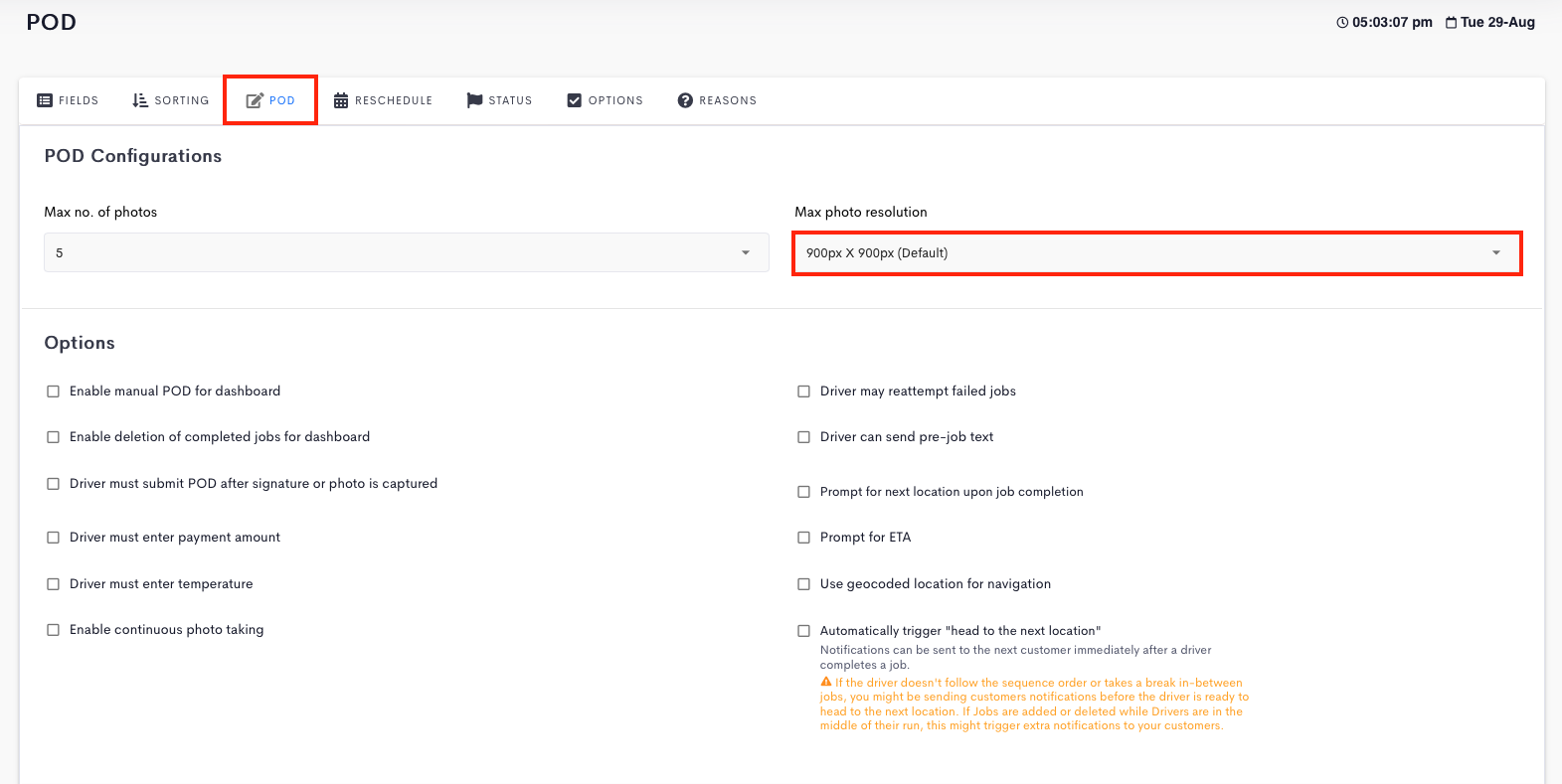The image size is (1562, 784).
Task: Enable Driver must enter temperature checkbox
Action: [54, 584]
